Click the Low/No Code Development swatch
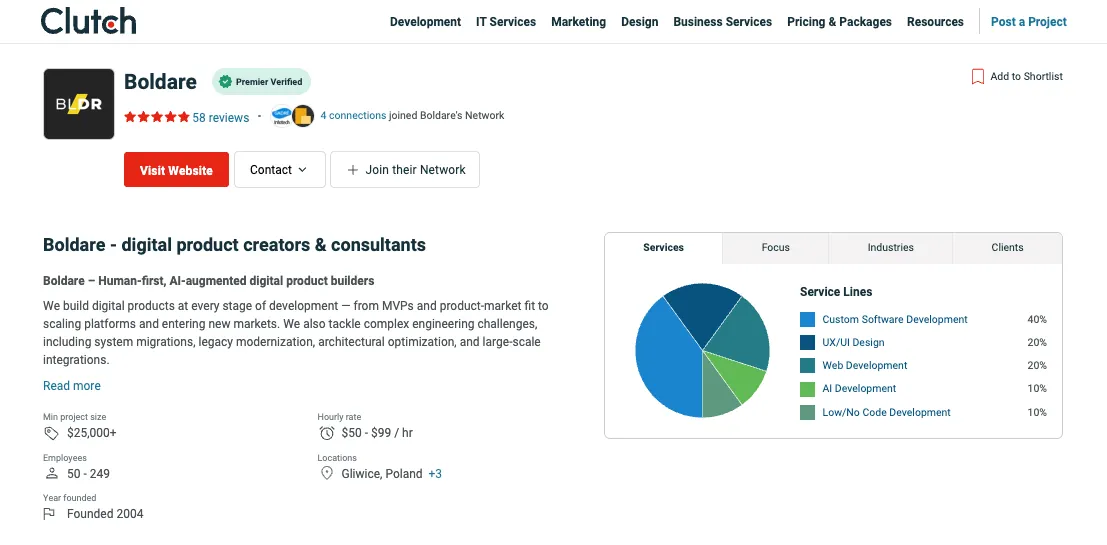Image resolution: width=1107 pixels, height=545 pixels. (808, 412)
